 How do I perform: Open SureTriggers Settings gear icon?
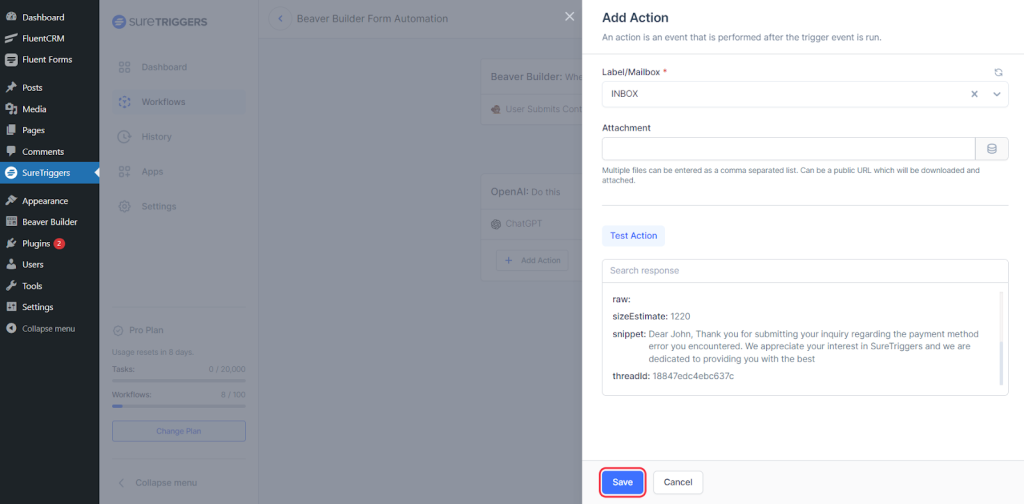[x=125, y=207]
